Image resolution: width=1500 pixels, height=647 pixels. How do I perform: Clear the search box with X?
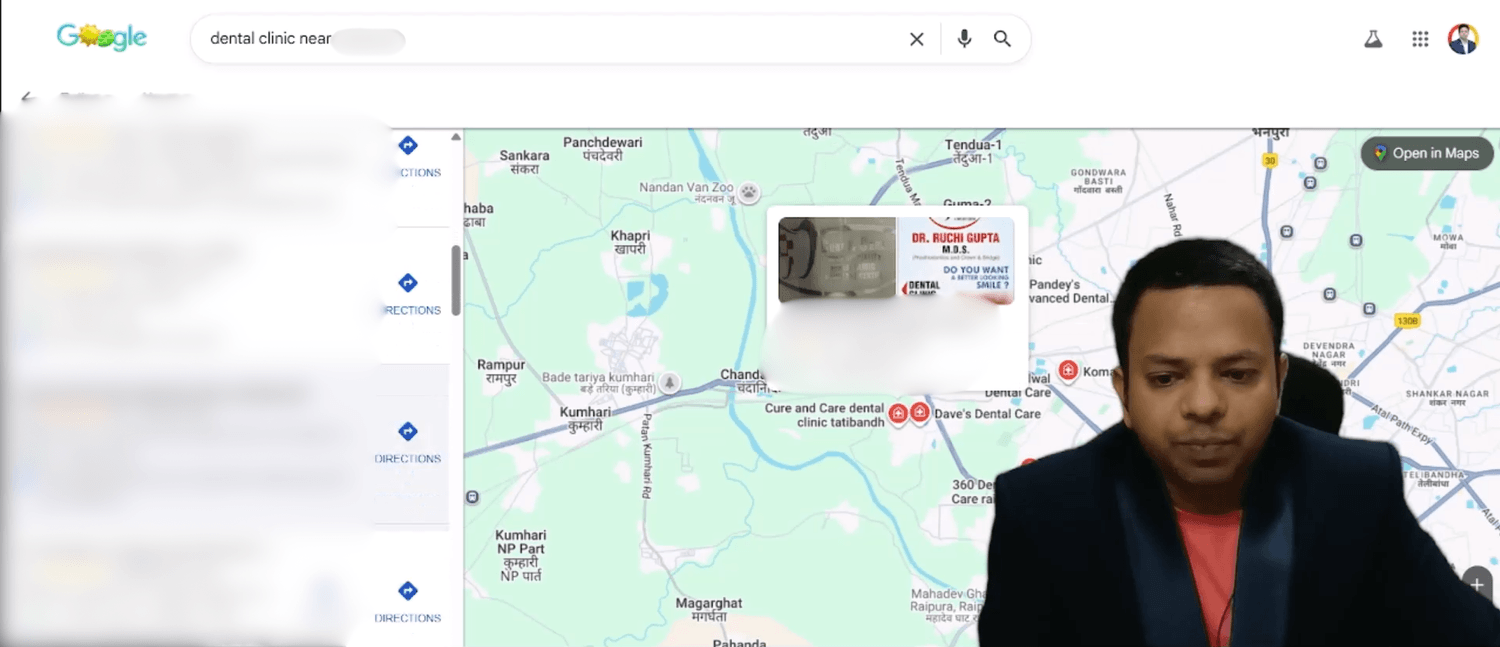point(916,39)
